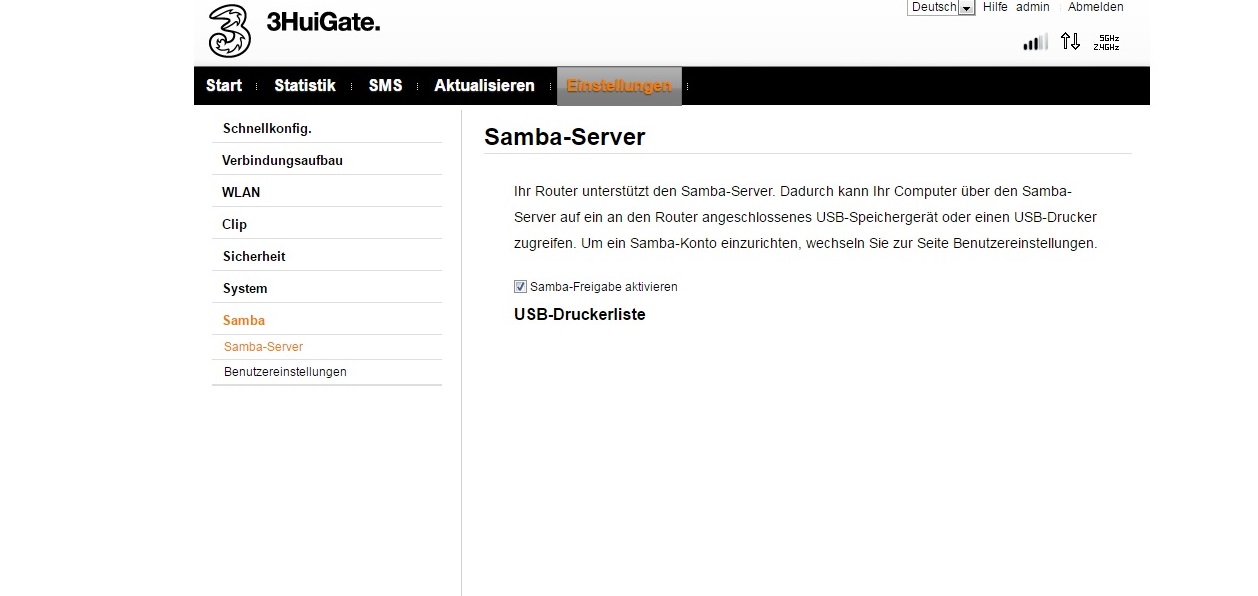Go to the Start tab
Viewport: 1258px width, 596px height.
coord(224,86)
